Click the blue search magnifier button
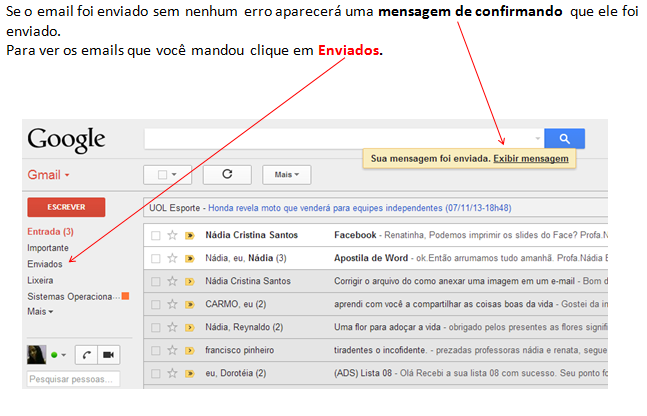 564,139
